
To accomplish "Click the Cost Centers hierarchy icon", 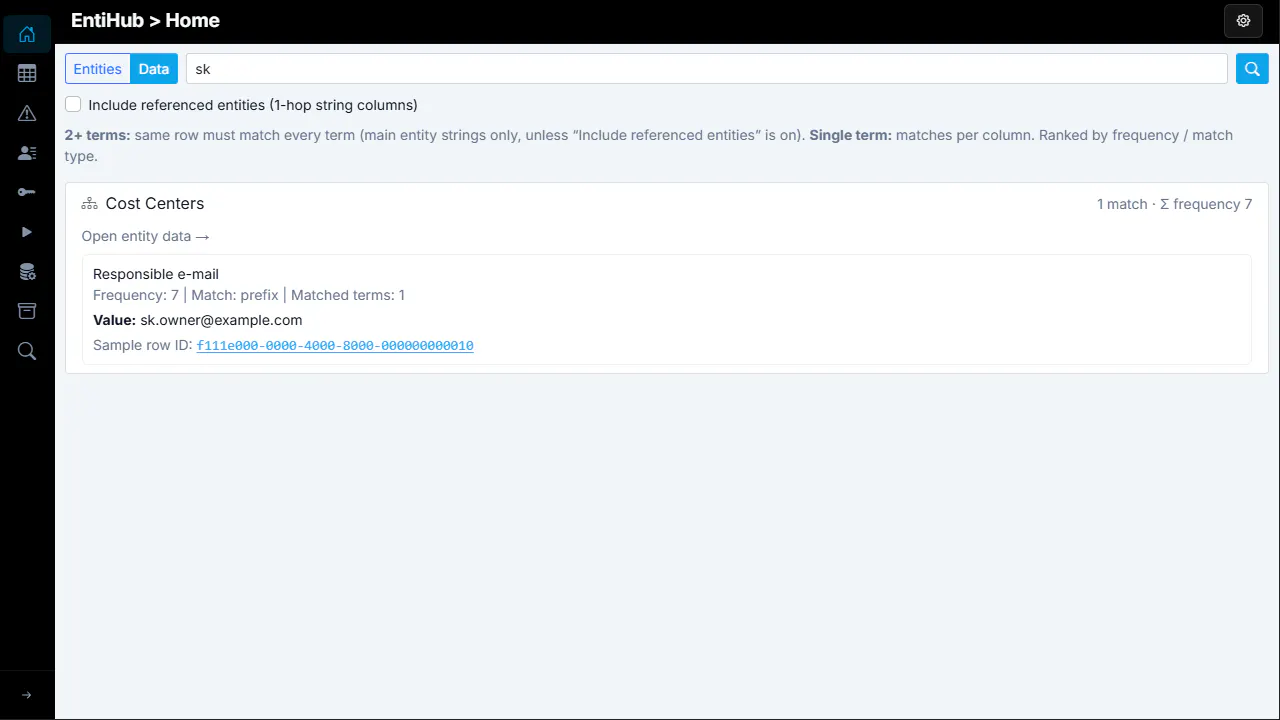I will point(90,204).
